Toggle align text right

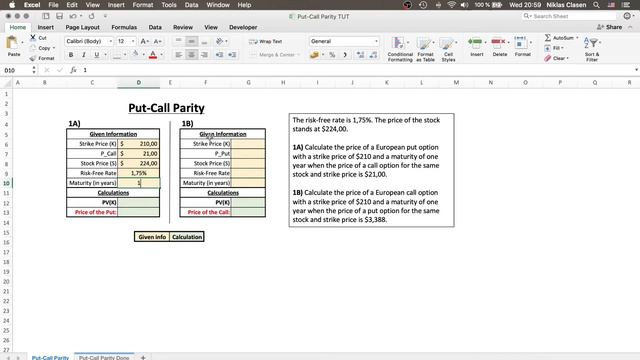(x=204, y=54)
